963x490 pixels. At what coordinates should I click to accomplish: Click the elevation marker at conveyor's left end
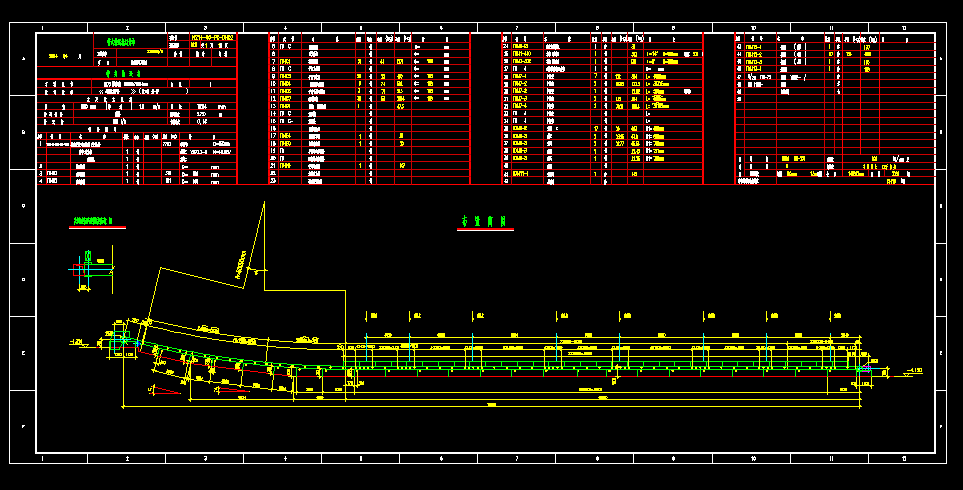[78, 342]
